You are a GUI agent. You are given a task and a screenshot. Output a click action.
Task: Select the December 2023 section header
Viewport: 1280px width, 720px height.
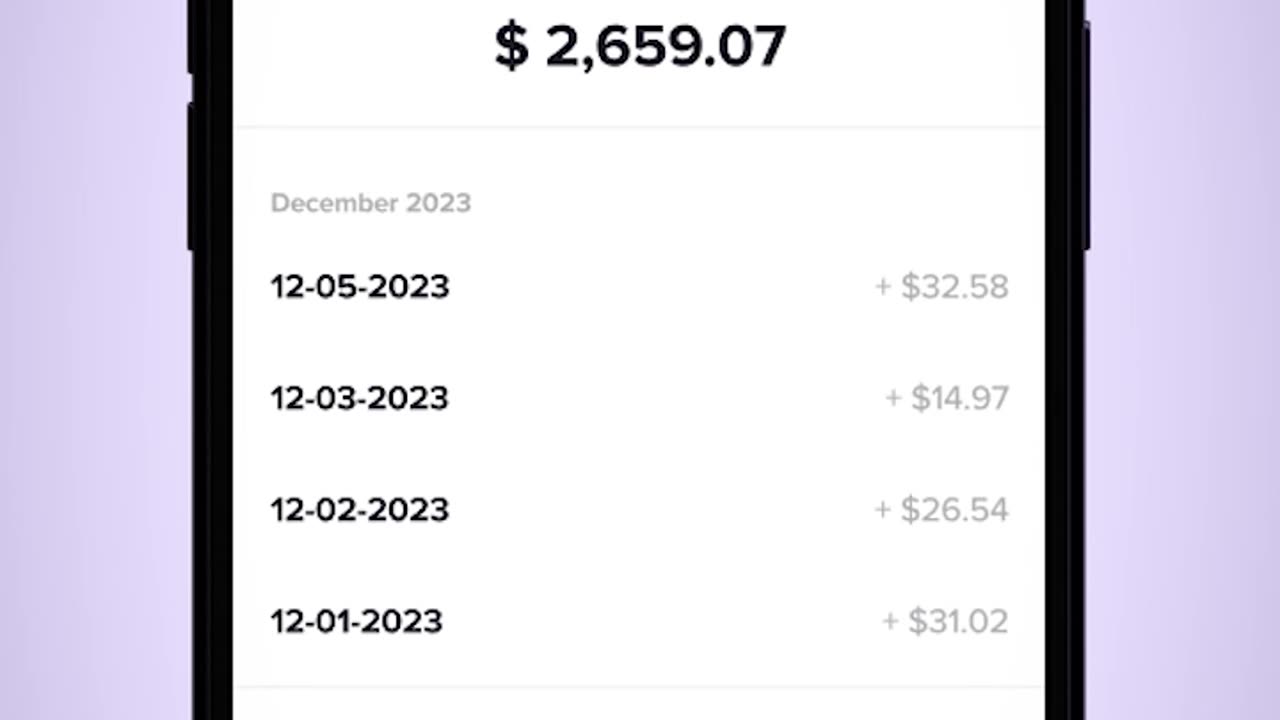(370, 203)
